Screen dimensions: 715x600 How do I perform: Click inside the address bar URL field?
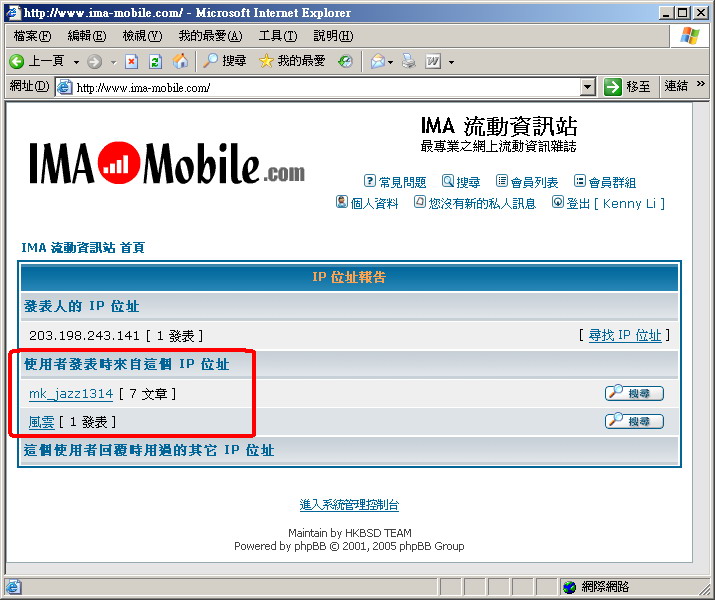coord(320,87)
